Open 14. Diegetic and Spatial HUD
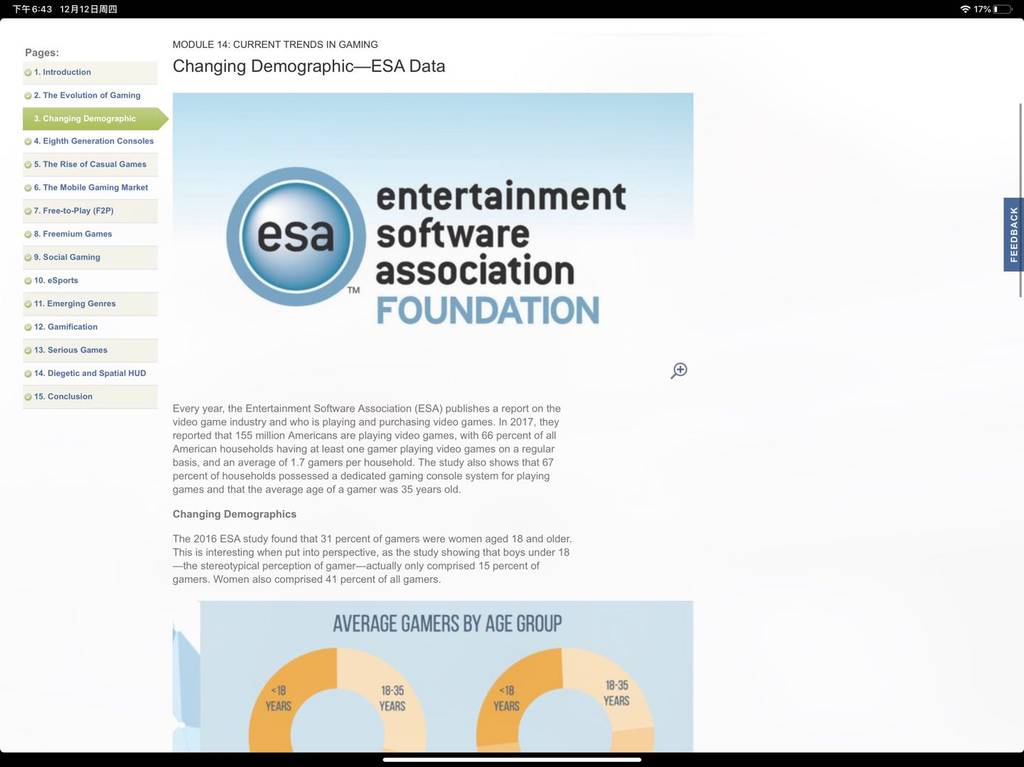Screen dimensions: 1024x767 coord(90,373)
